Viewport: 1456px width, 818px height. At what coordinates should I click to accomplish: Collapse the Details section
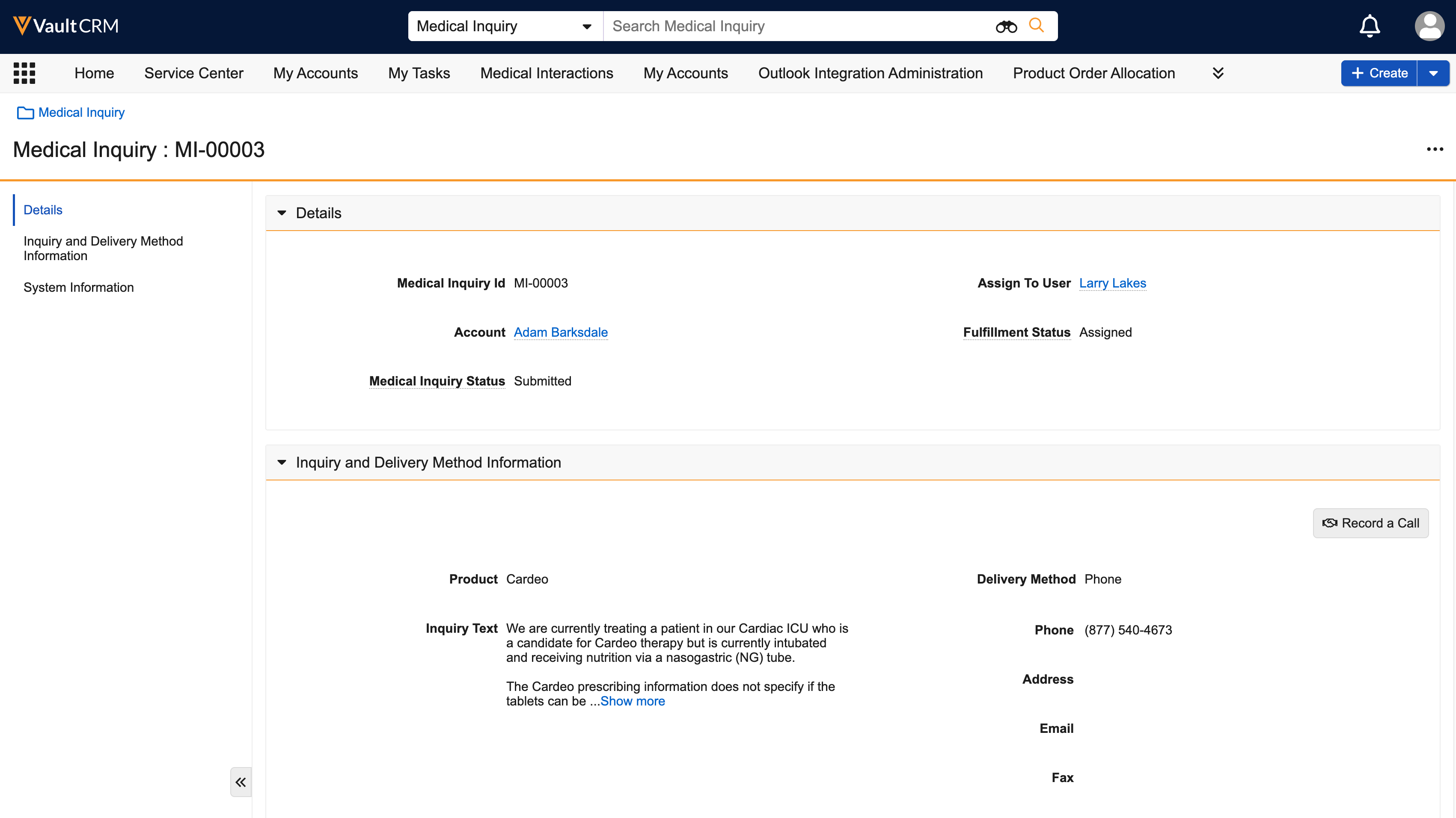point(282,213)
